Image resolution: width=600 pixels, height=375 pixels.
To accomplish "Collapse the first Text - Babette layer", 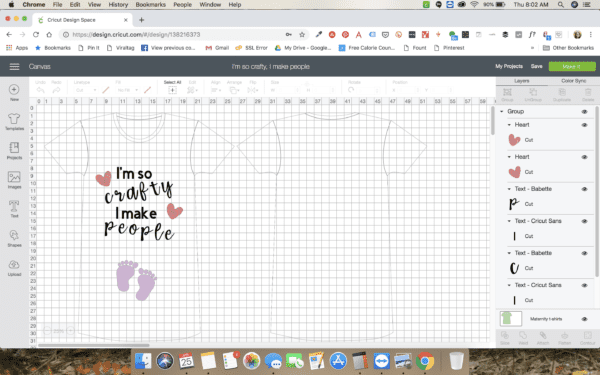I will (509, 189).
